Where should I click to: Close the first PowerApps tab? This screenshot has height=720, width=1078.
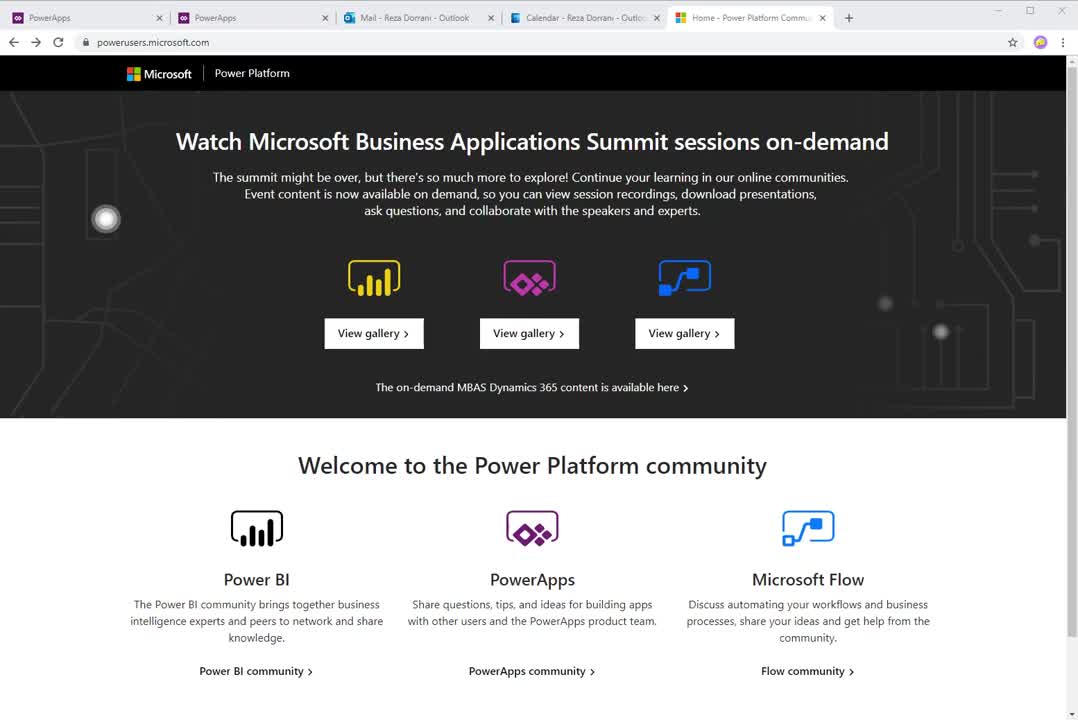pos(160,19)
